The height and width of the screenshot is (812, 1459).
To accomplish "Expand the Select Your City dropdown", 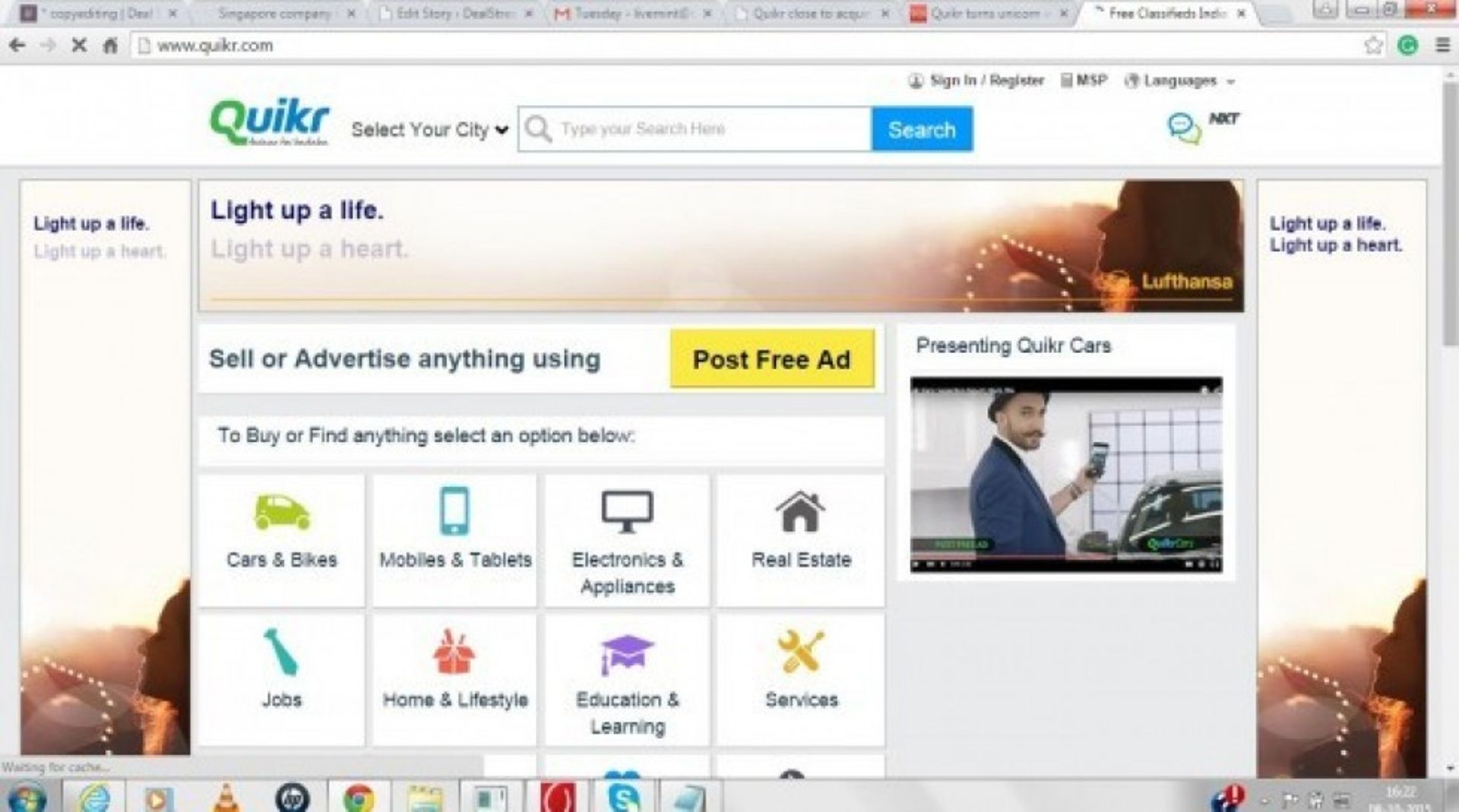I will coord(428,129).
